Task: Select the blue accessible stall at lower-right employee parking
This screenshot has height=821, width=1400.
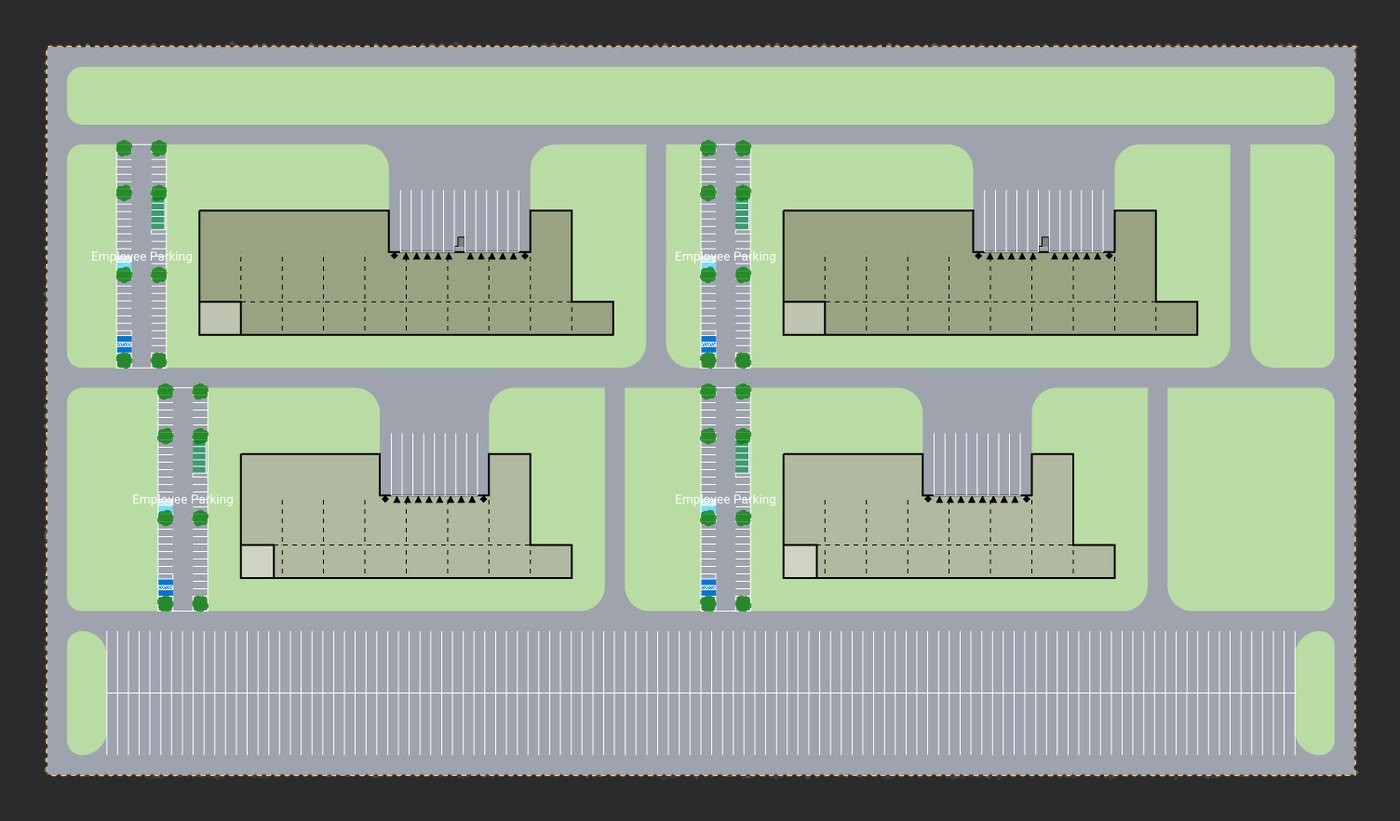Action: [x=708, y=587]
